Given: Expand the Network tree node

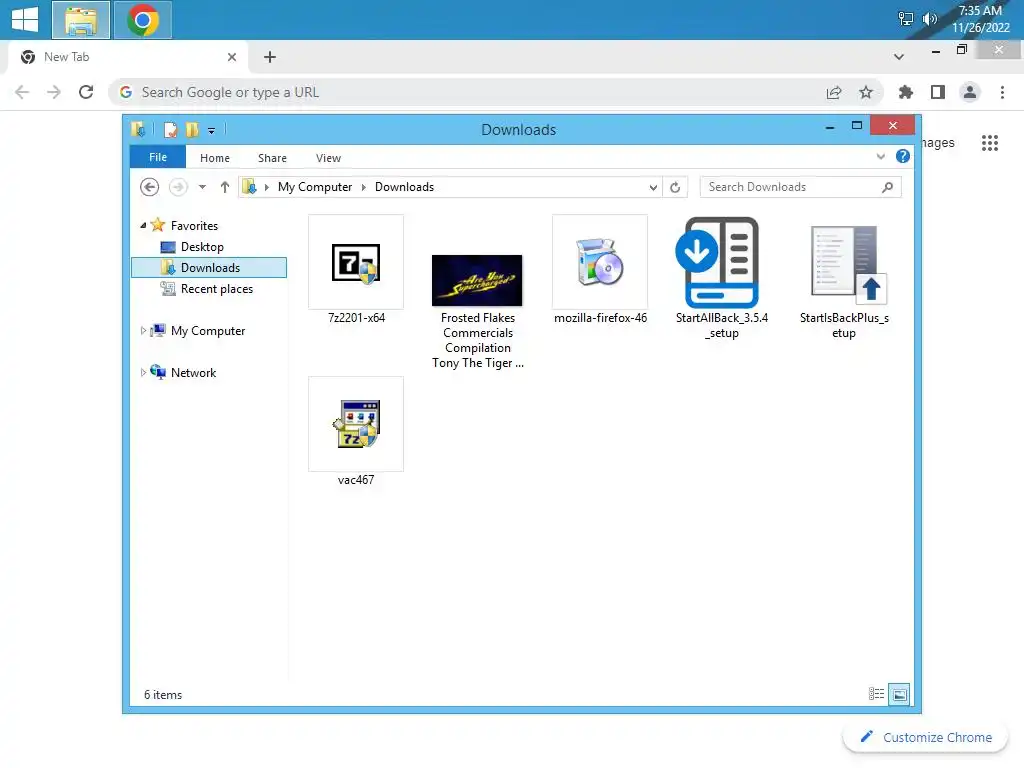Looking at the screenshot, I should 143,373.
